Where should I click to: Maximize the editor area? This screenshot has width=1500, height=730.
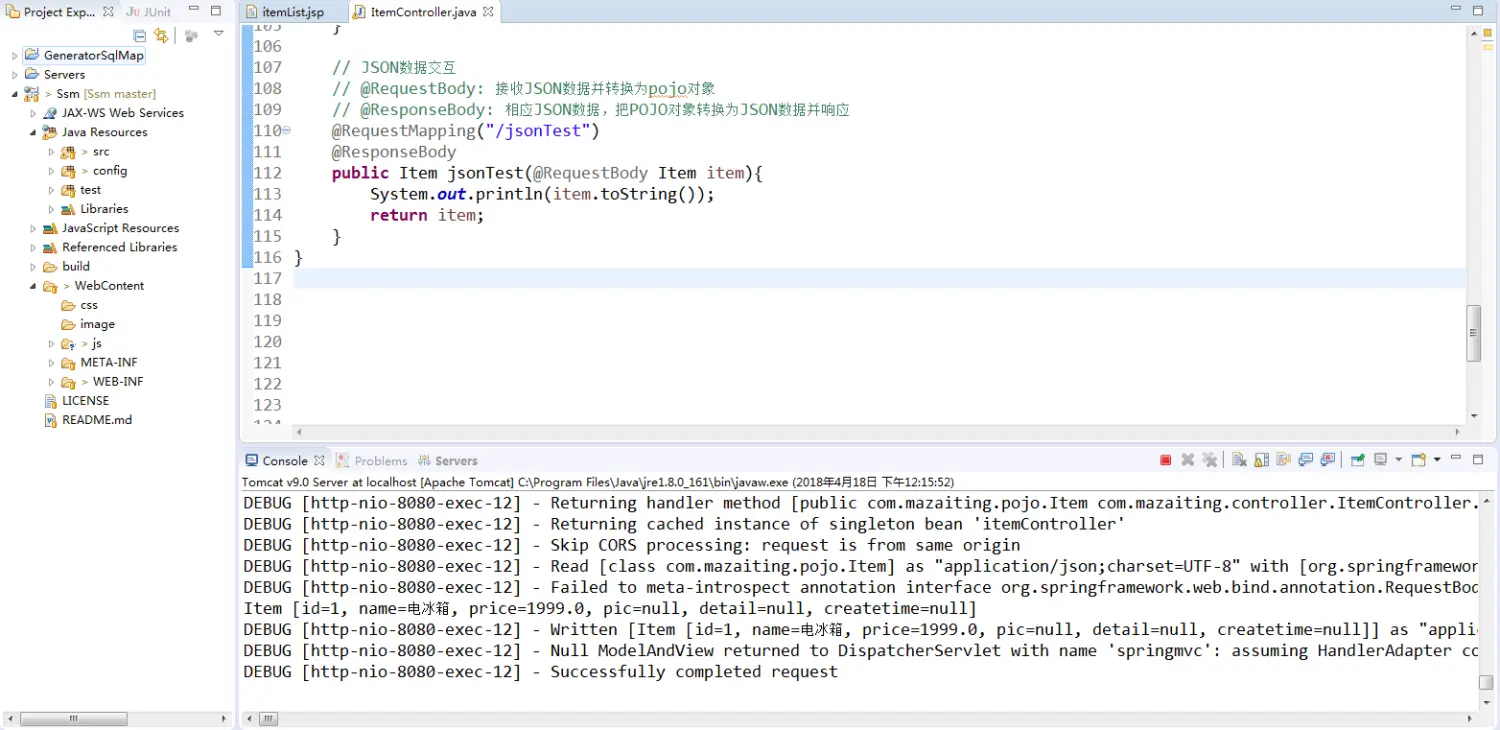pyautogui.click(x=1478, y=9)
